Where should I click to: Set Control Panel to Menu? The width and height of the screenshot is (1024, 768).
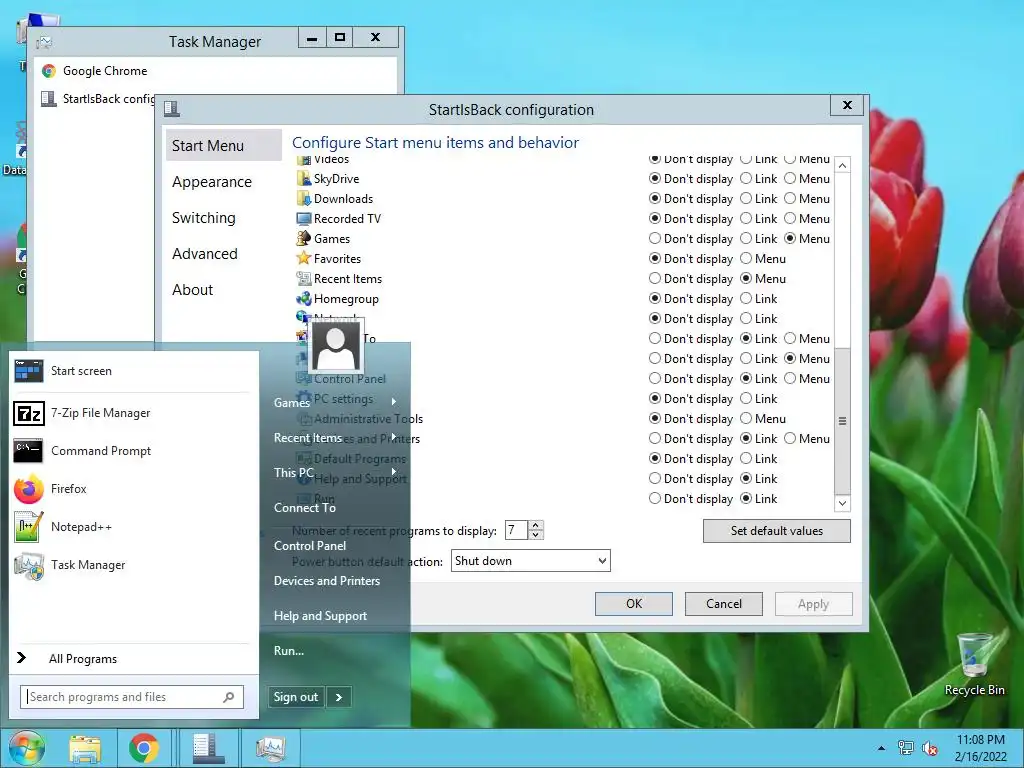pos(790,379)
